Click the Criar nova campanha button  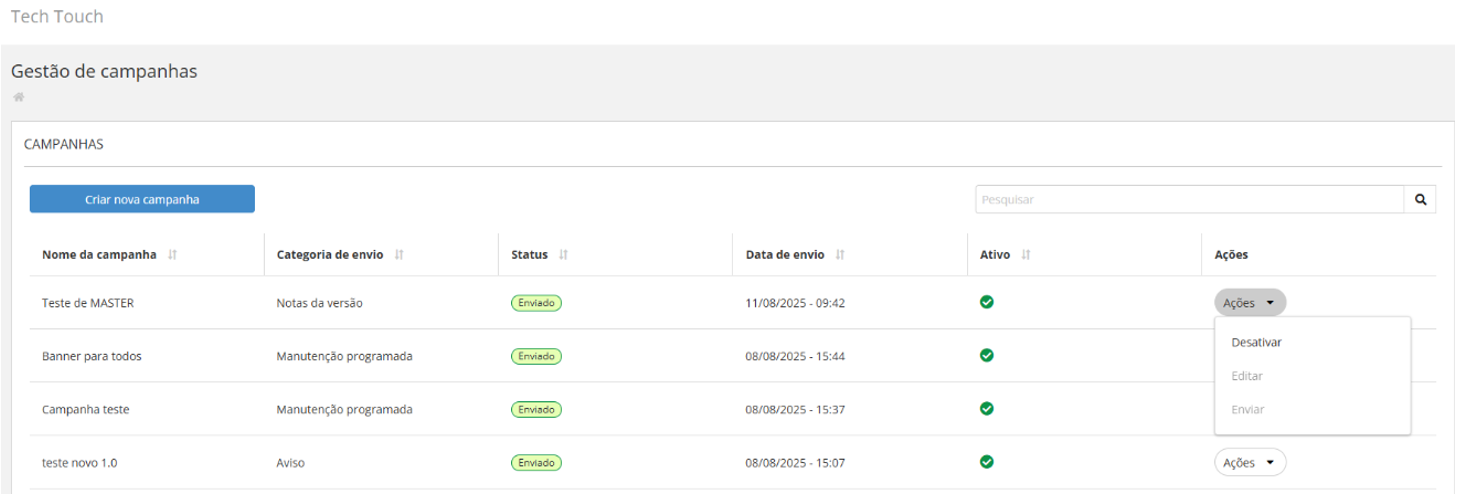click(142, 199)
